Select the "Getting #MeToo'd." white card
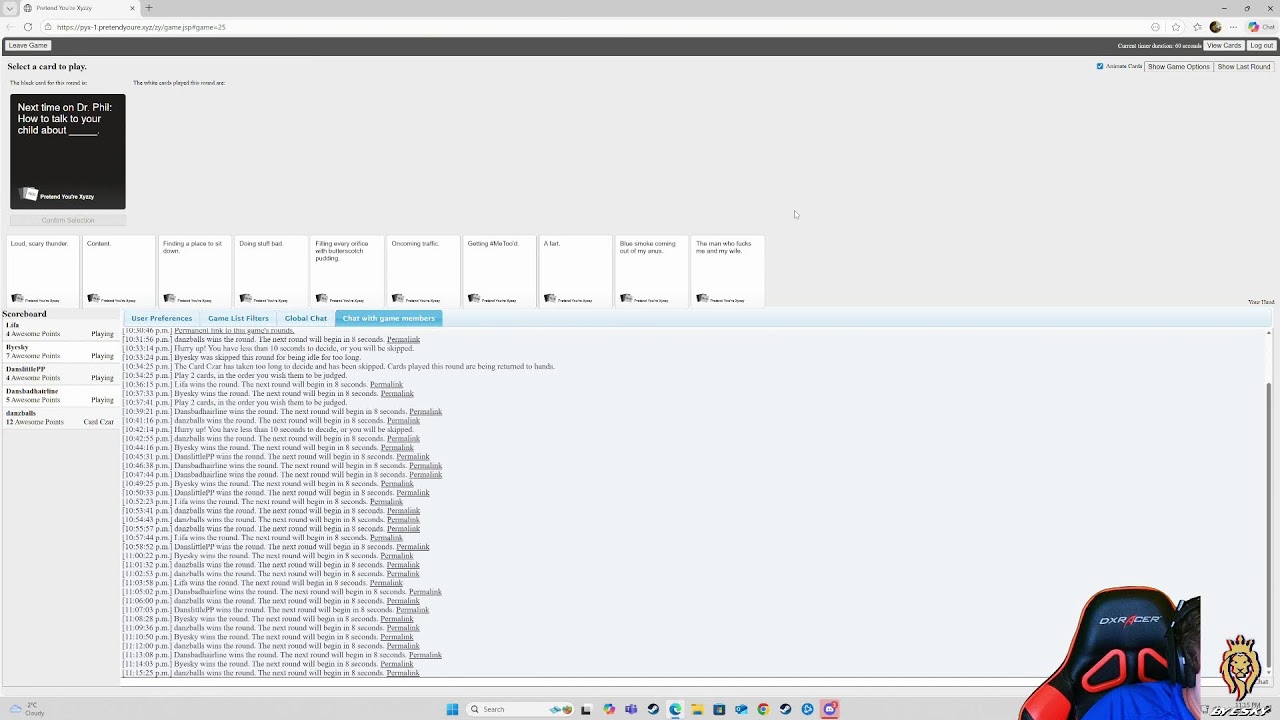Viewport: 1280px width, 720px height. point(499,270)
